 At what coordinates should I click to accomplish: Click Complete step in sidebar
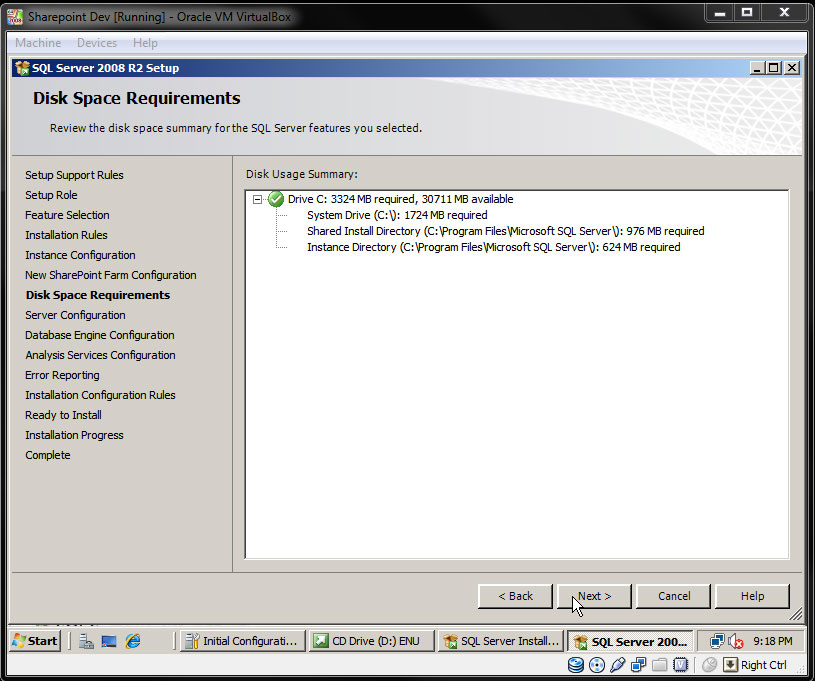click(x=48, y=455)
